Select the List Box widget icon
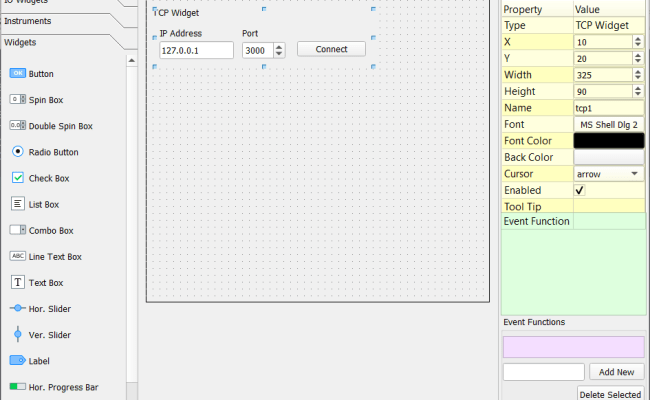650x400 pixels. [17, 204]
